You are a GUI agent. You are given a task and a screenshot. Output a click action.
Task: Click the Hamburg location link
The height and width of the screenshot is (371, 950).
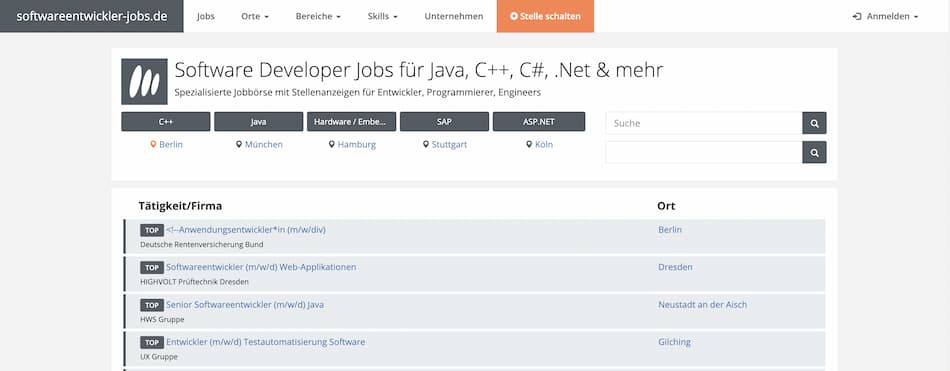coord(357,144)
